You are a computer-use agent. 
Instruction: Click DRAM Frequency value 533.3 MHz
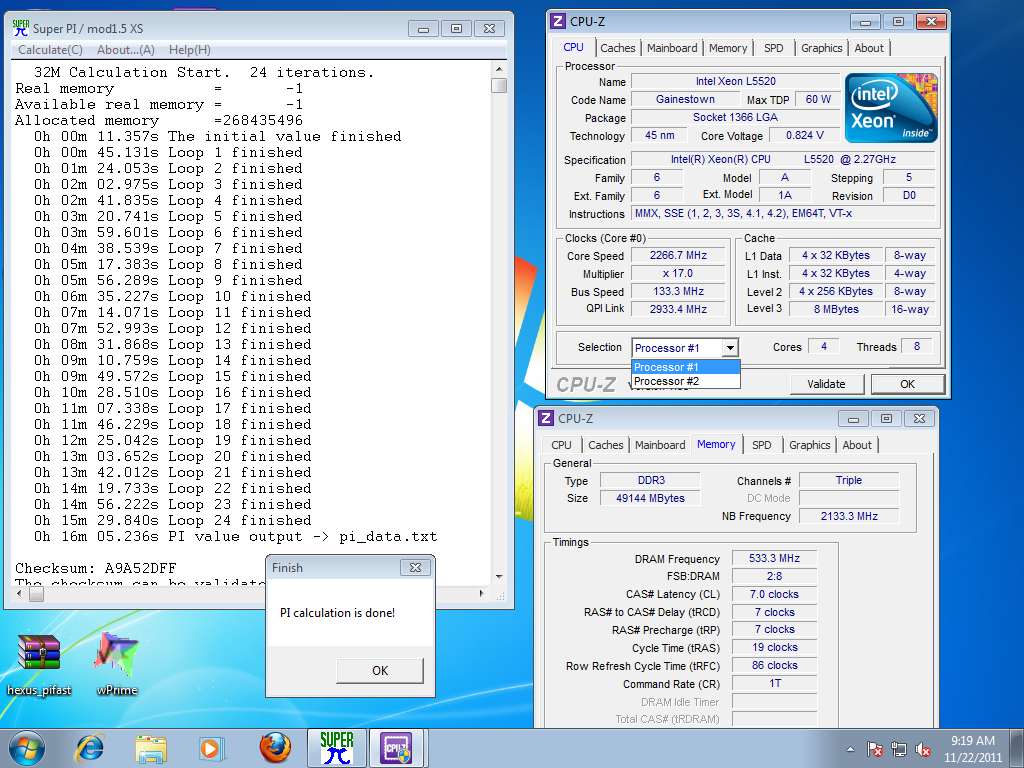pyautogui.click(x=774, y=558)
